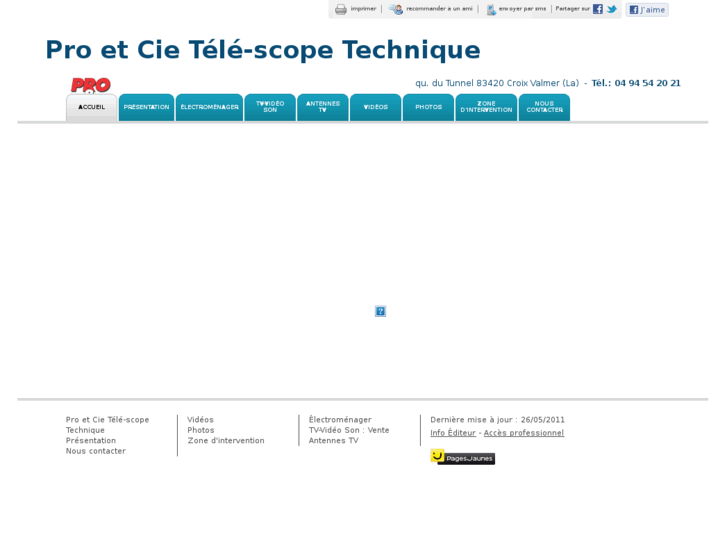Screen dimensions: 727x545
Task: Share on Twitter via the bird icon
Action: 612,9
